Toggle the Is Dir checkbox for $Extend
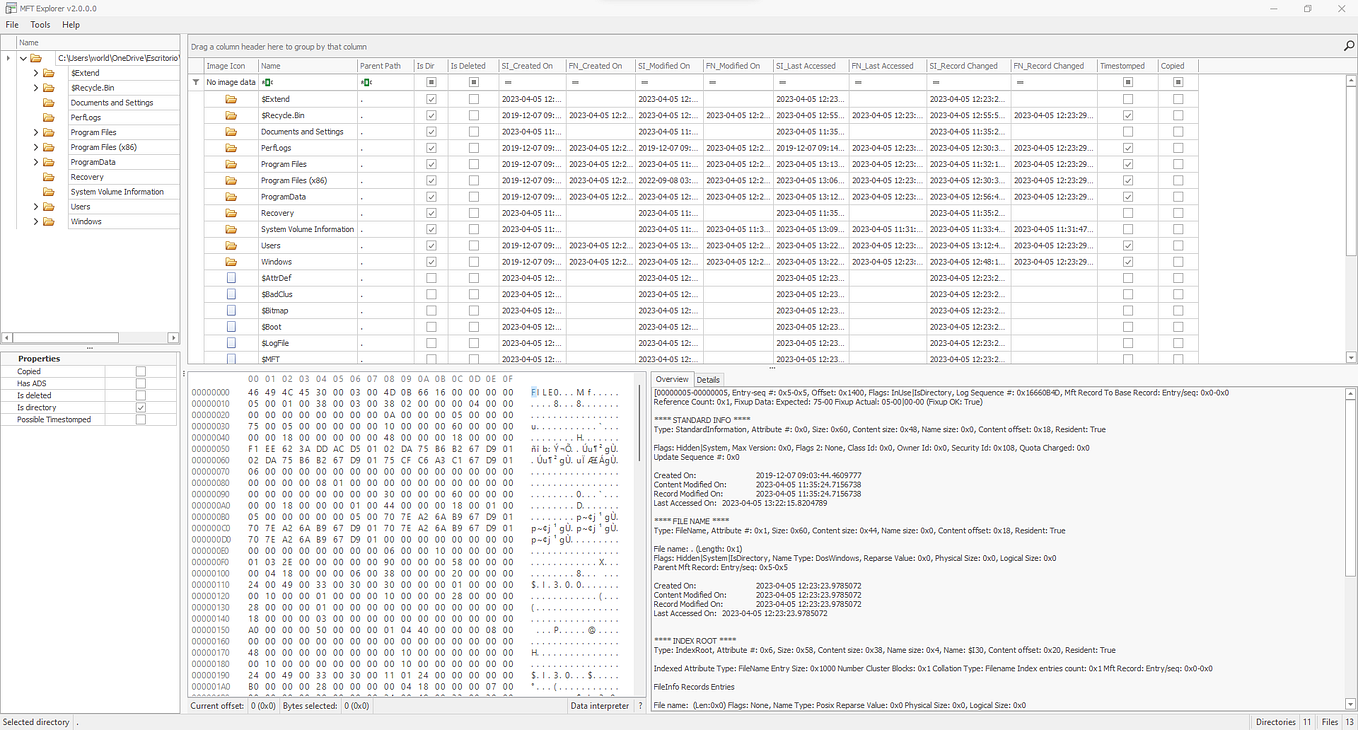The width and height of the screenshot is (1358, 730). (x=431, y=99)
